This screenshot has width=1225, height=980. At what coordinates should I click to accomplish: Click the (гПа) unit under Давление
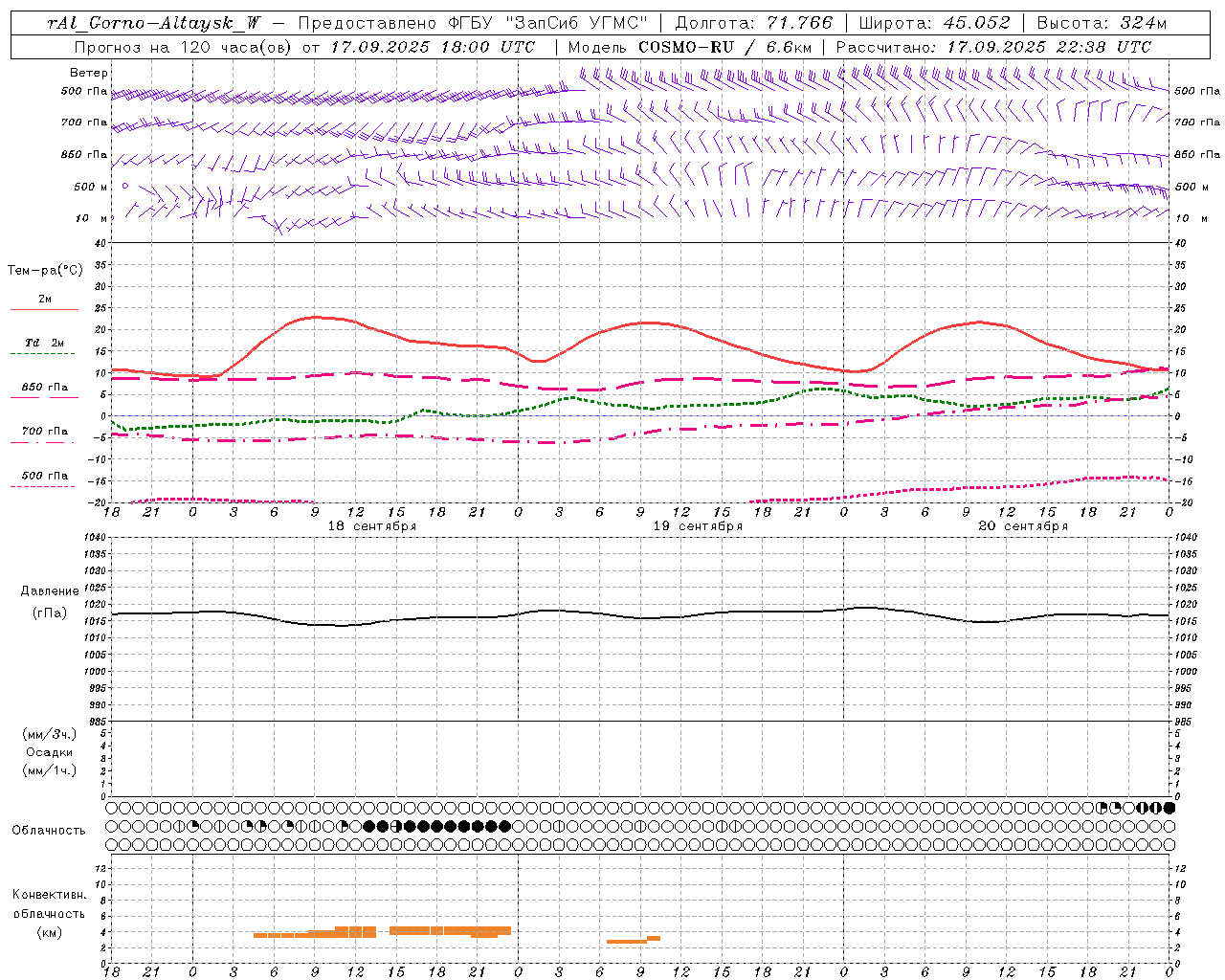[x=50, y=612]
